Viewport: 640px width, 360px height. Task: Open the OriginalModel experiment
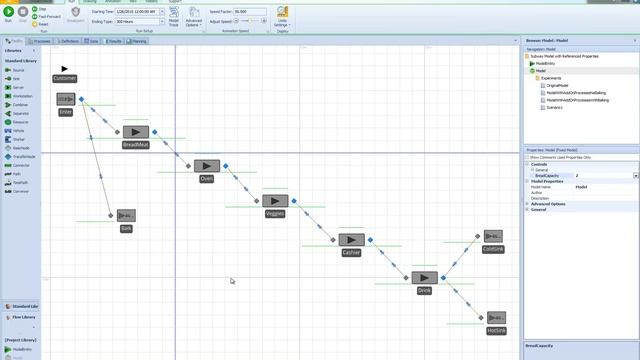[x=554, y=86]
